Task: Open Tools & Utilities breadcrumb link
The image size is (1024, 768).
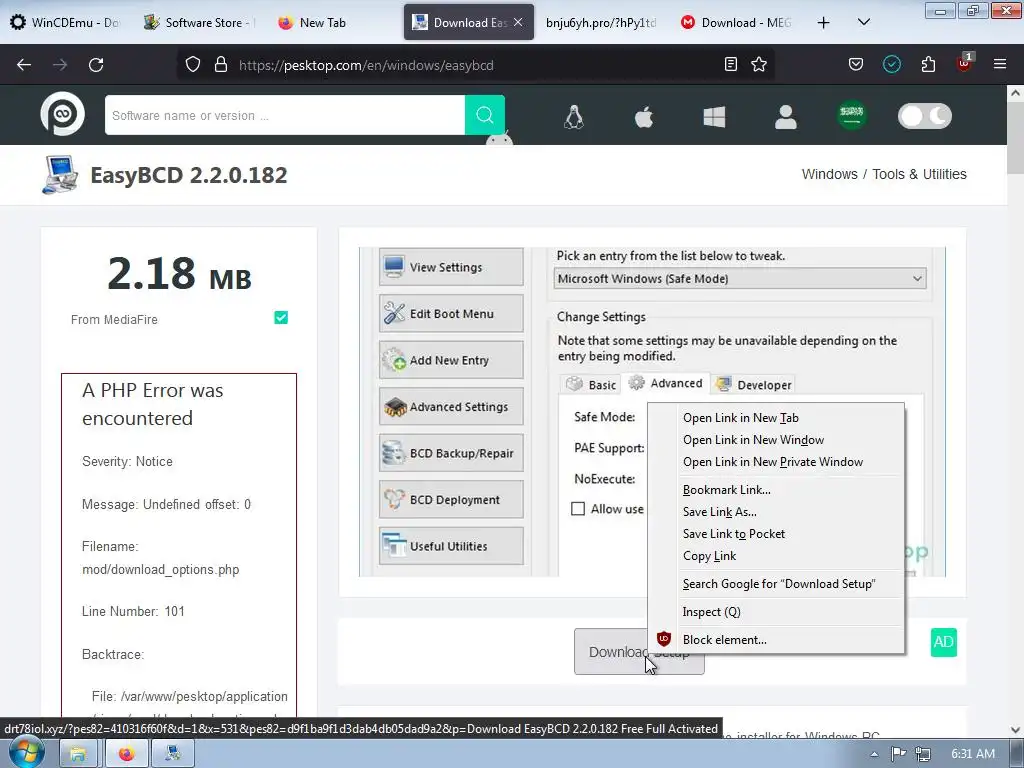Action: point(920,174)
